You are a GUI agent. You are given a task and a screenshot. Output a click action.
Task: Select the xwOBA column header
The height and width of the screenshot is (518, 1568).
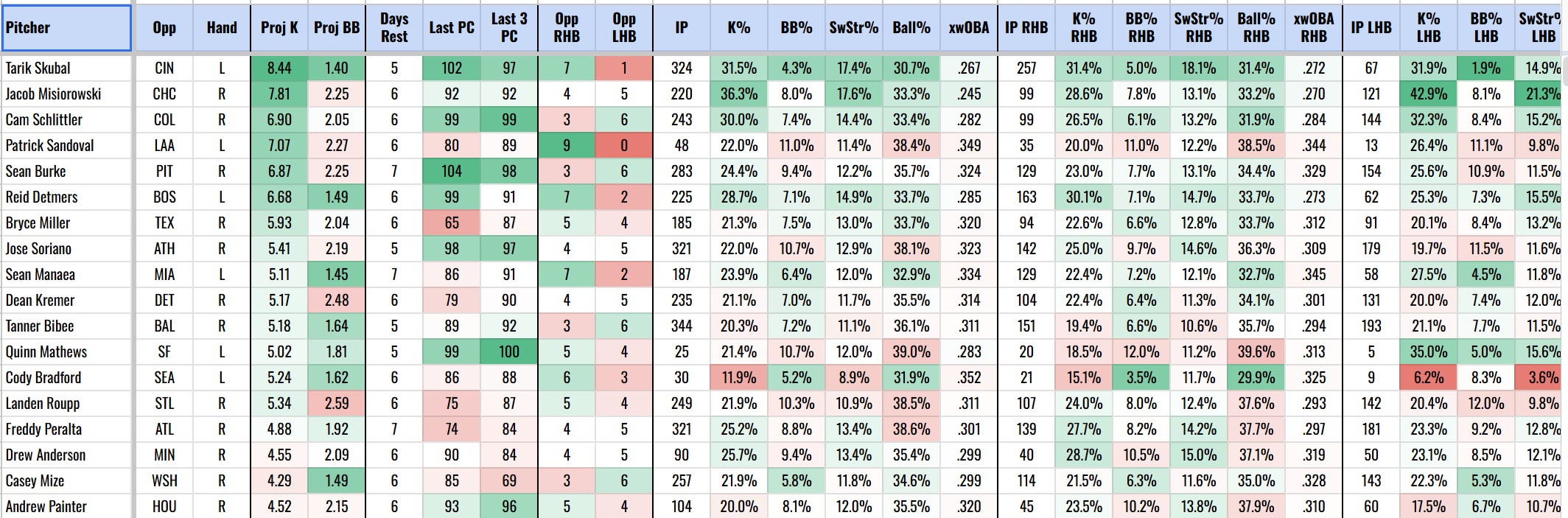coord(969,28)
